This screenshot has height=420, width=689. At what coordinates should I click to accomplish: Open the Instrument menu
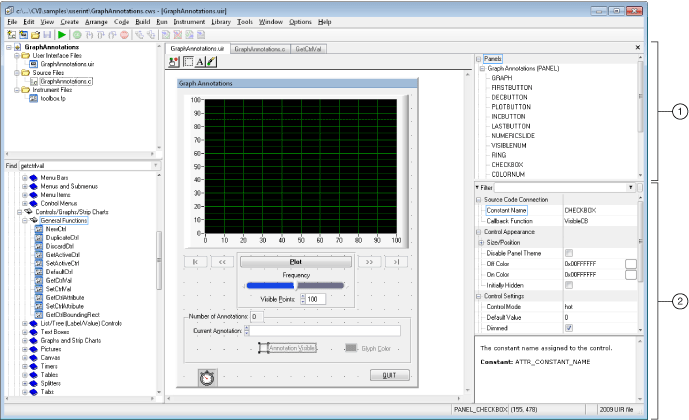pos(187,21)
